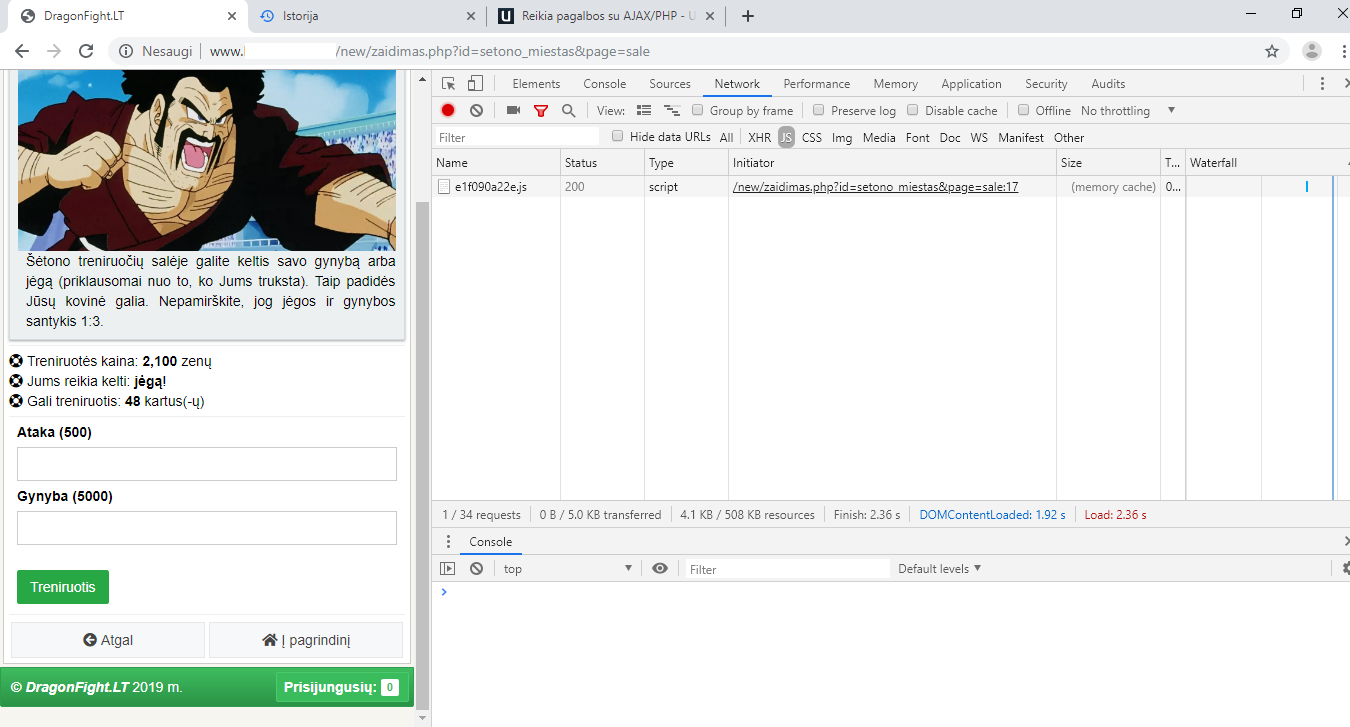This screenshot has width=1350, height=727.
Task: Click the Ataka (500) input field
Action: pos(207,464)
